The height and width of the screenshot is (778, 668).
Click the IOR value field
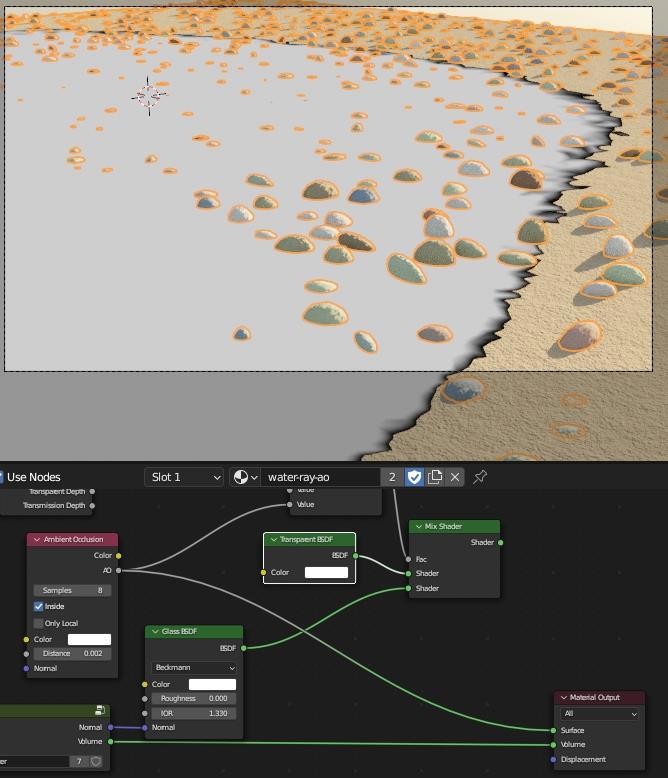[x=194, y=713]
